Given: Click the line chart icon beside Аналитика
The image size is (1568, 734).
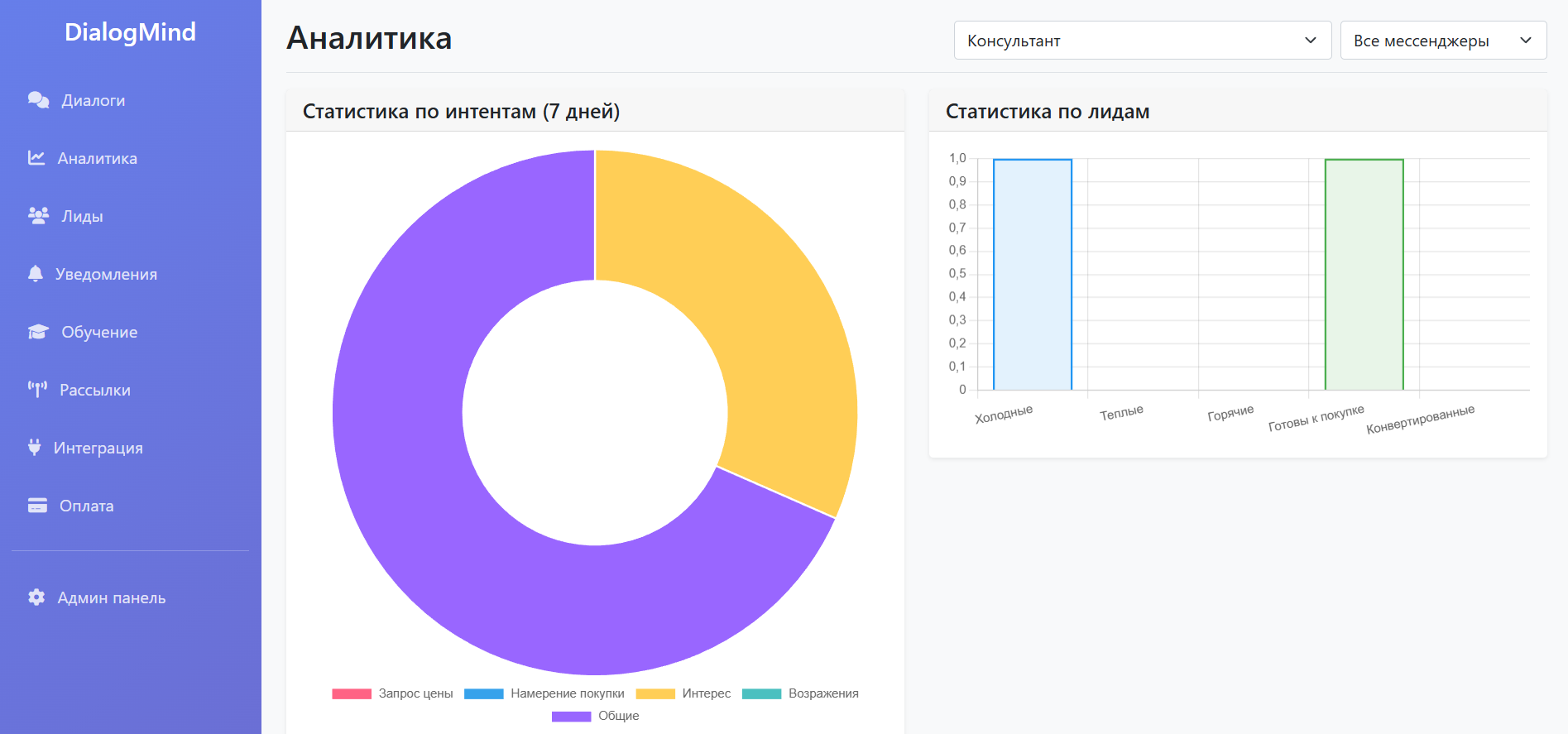Looking at the screenshot, I should point(36,158).
